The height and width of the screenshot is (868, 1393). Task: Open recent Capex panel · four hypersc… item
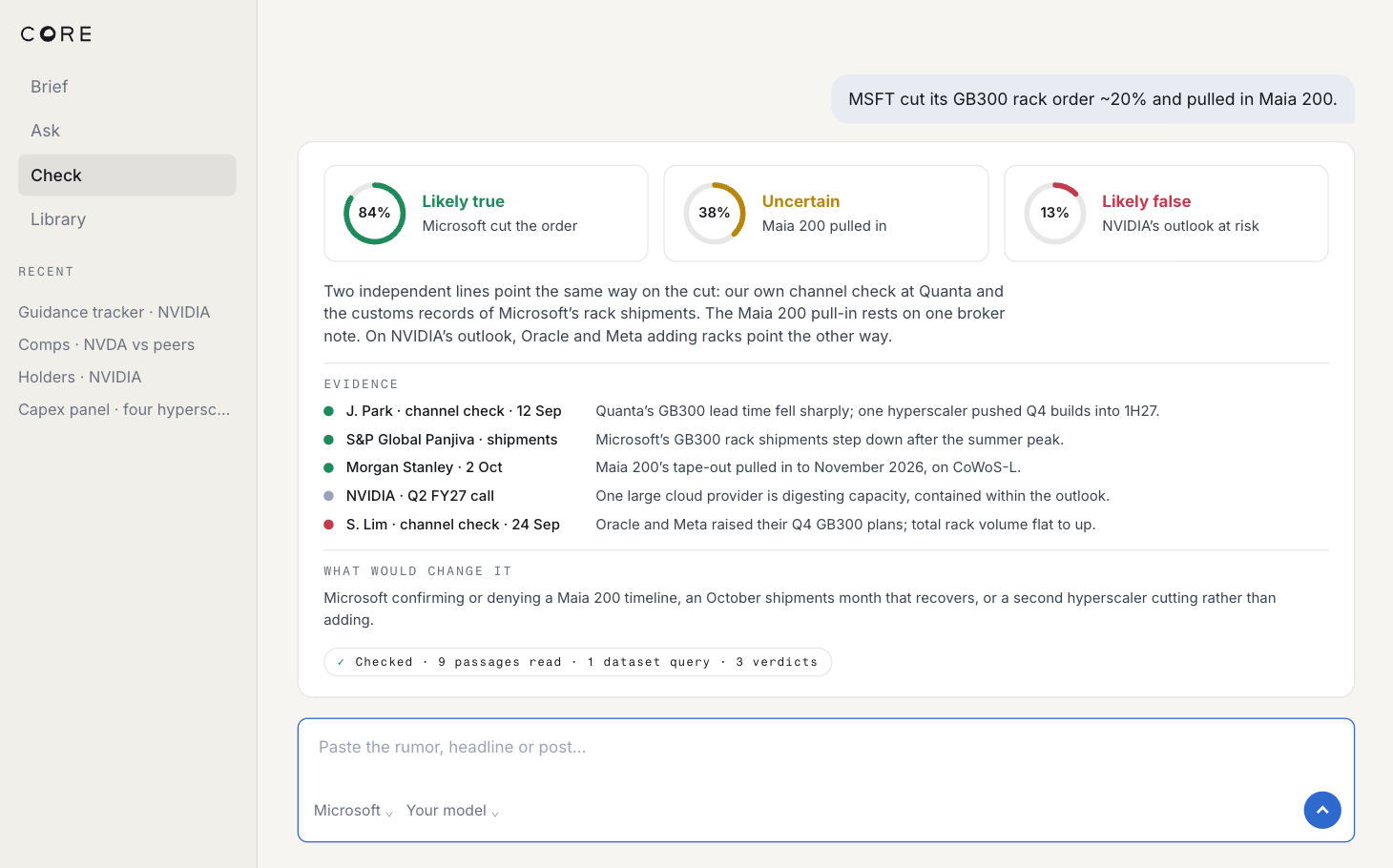point(124,409)
